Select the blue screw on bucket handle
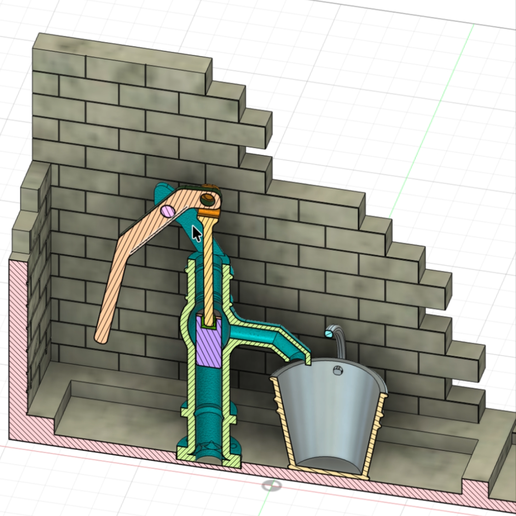516x516 pixels. pos(329,334)
